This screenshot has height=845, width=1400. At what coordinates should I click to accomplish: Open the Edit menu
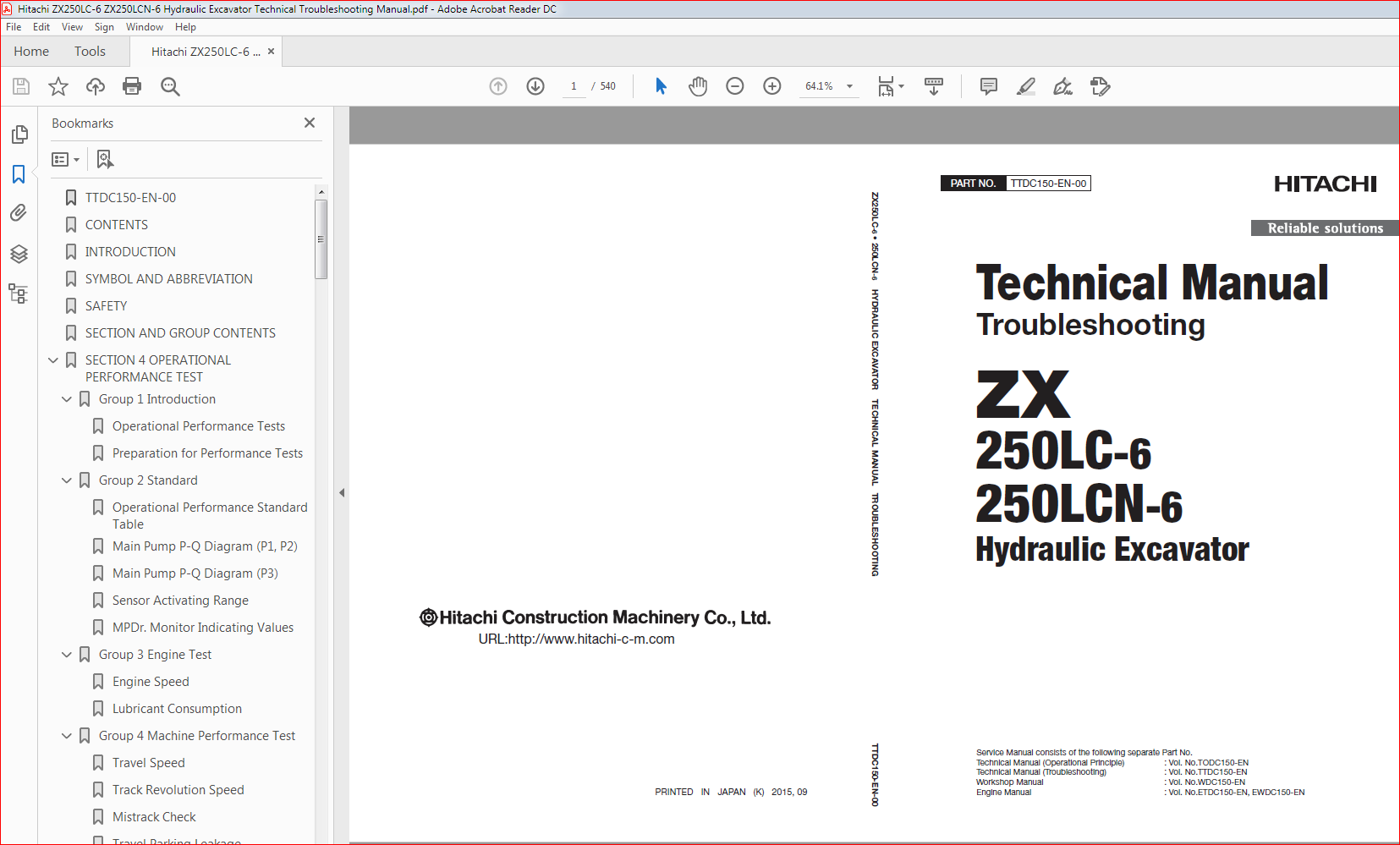(x=41, y=27)
